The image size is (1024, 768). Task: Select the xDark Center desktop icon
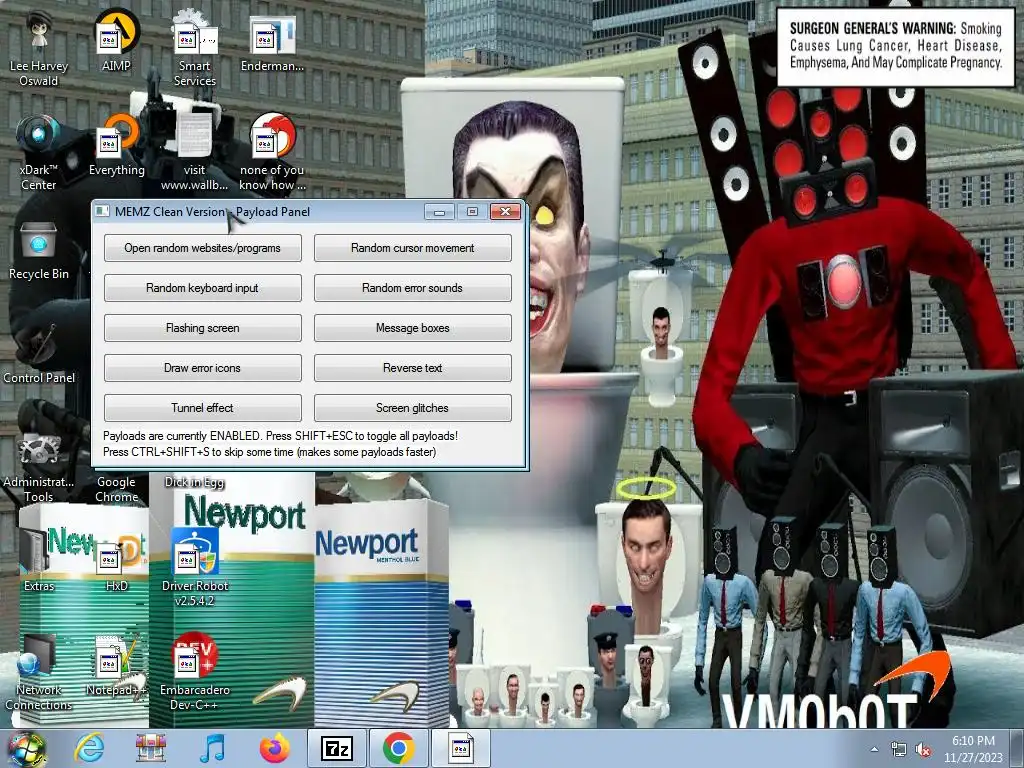tap(39, 152)
